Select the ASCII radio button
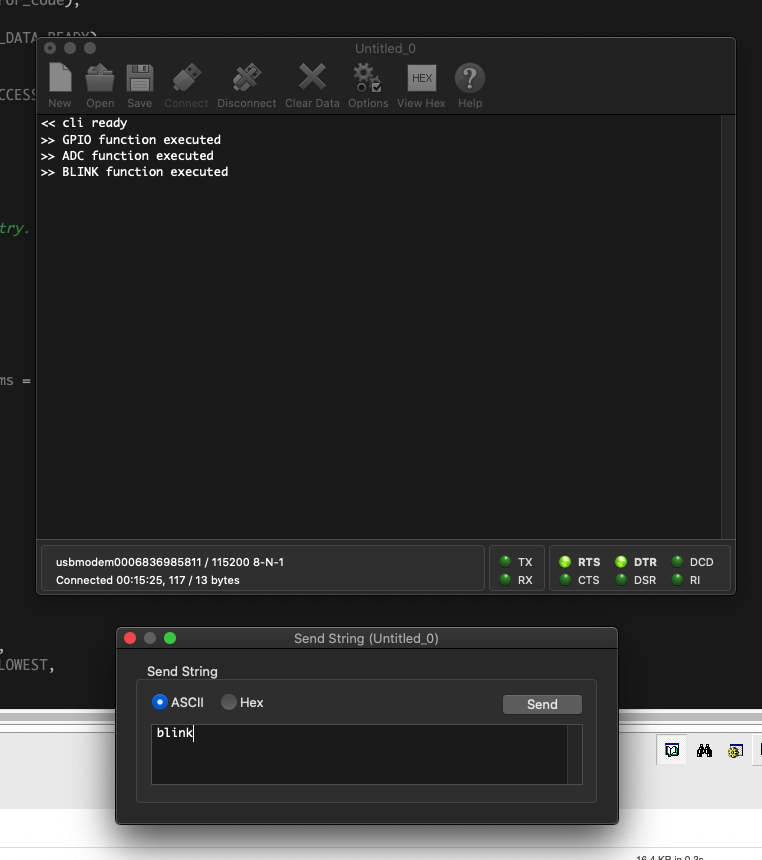762x860 pixels. point(160,702)
